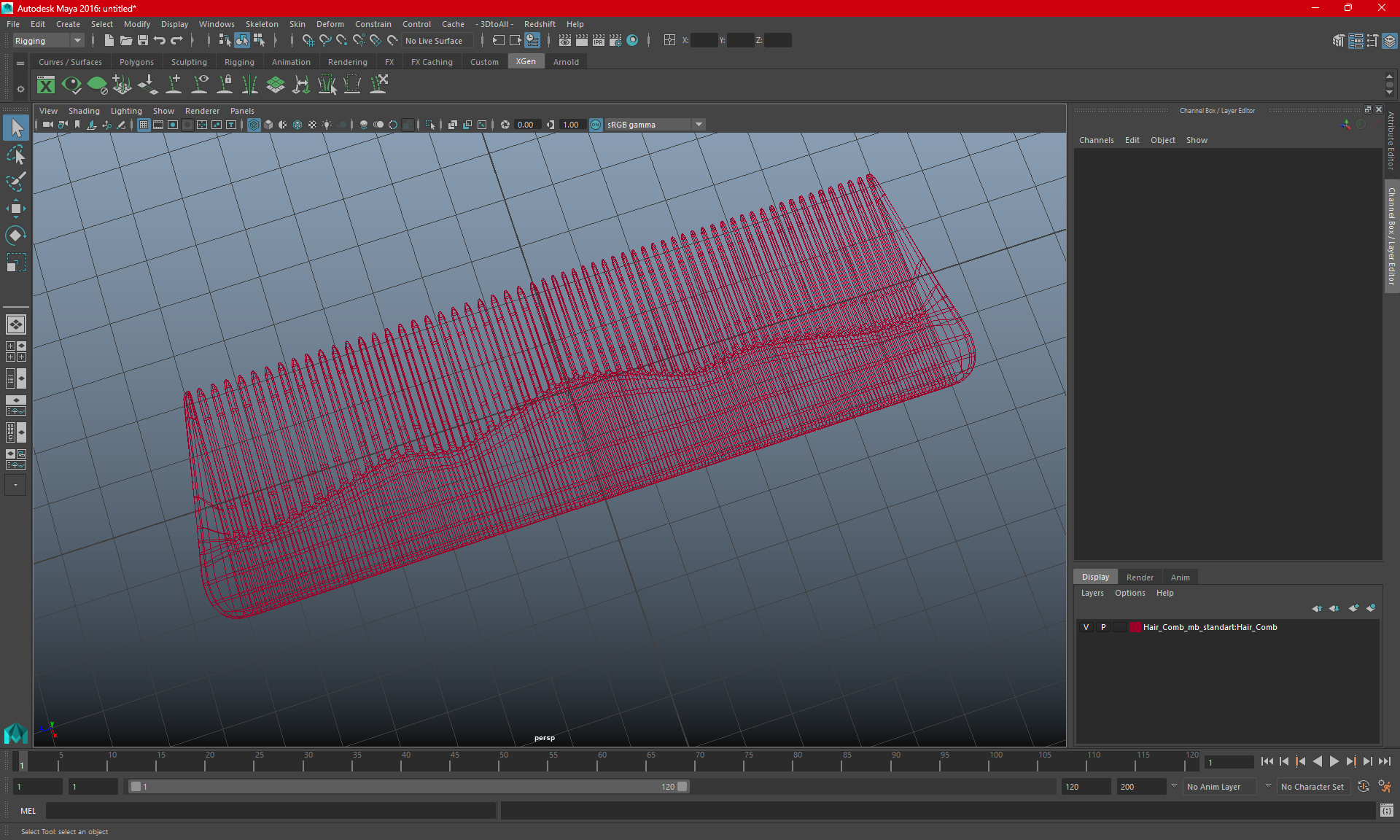
Task: Open the Skeleton menu
Action: click(262, 24)
